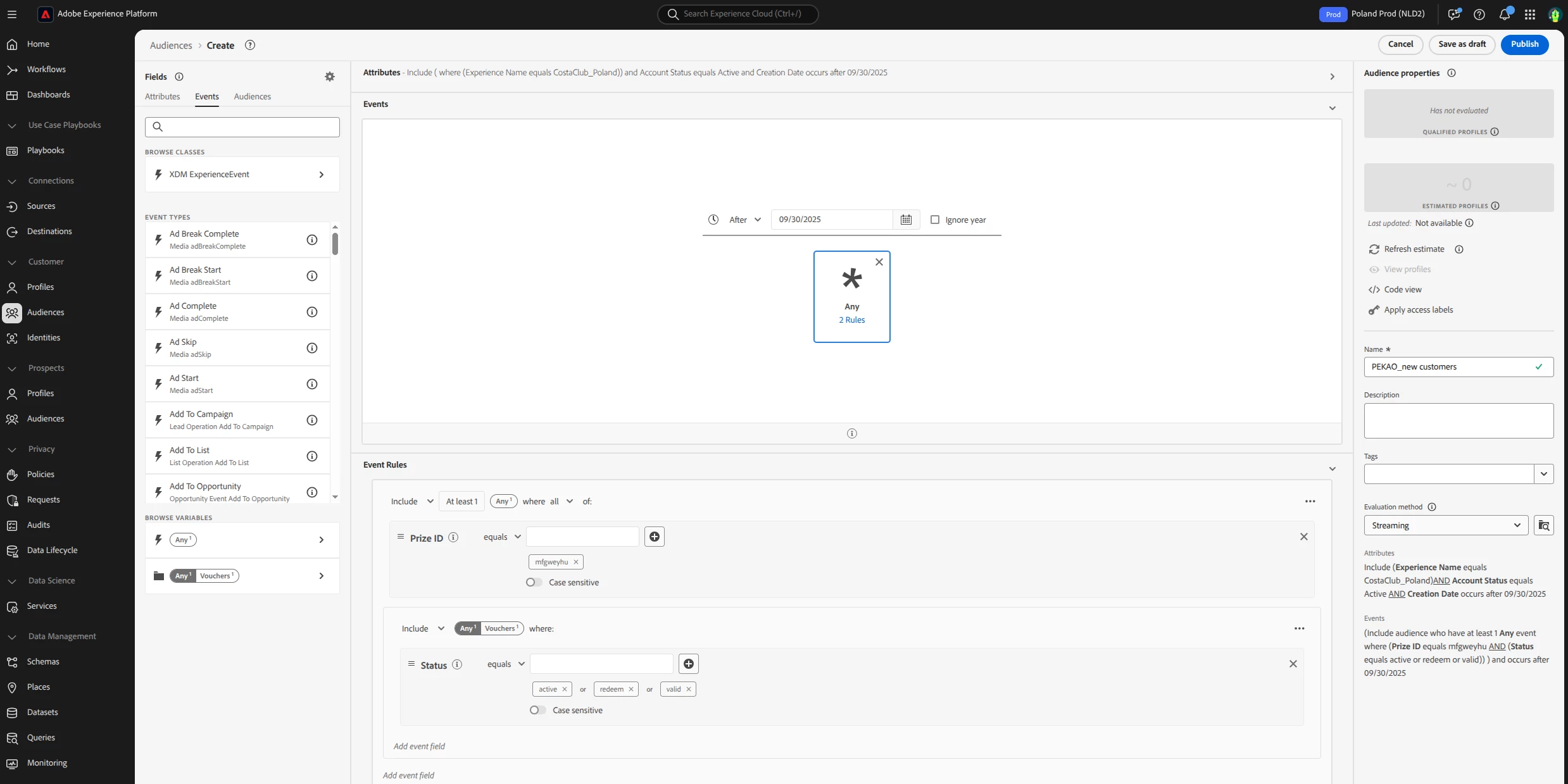Open the Fields settings gear
This screenshot has width=1568, height=784.
(x=330, y=77)
